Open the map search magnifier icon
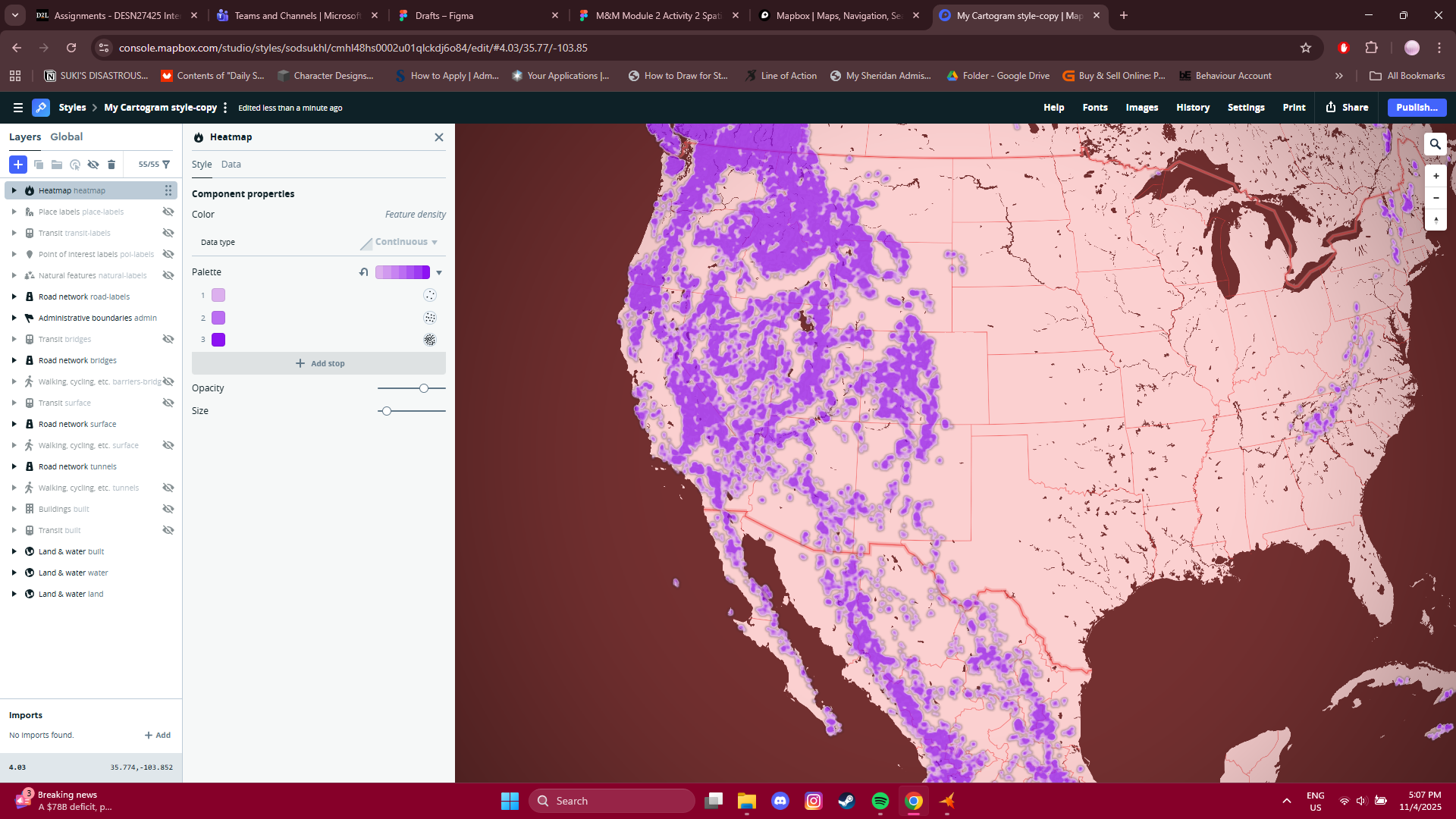 pos(1435,143)
